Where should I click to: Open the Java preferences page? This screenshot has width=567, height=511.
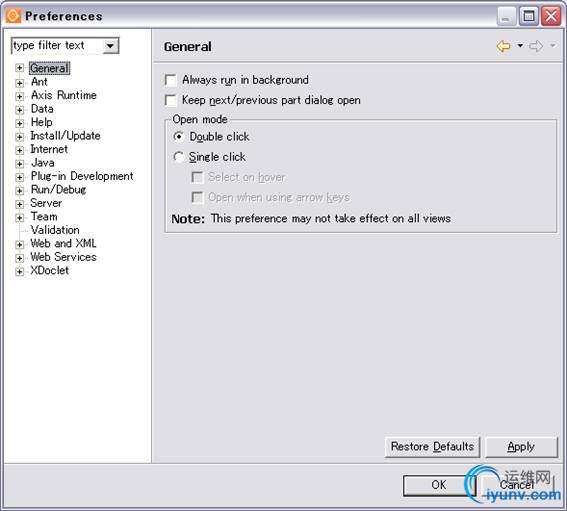[43, 163]
